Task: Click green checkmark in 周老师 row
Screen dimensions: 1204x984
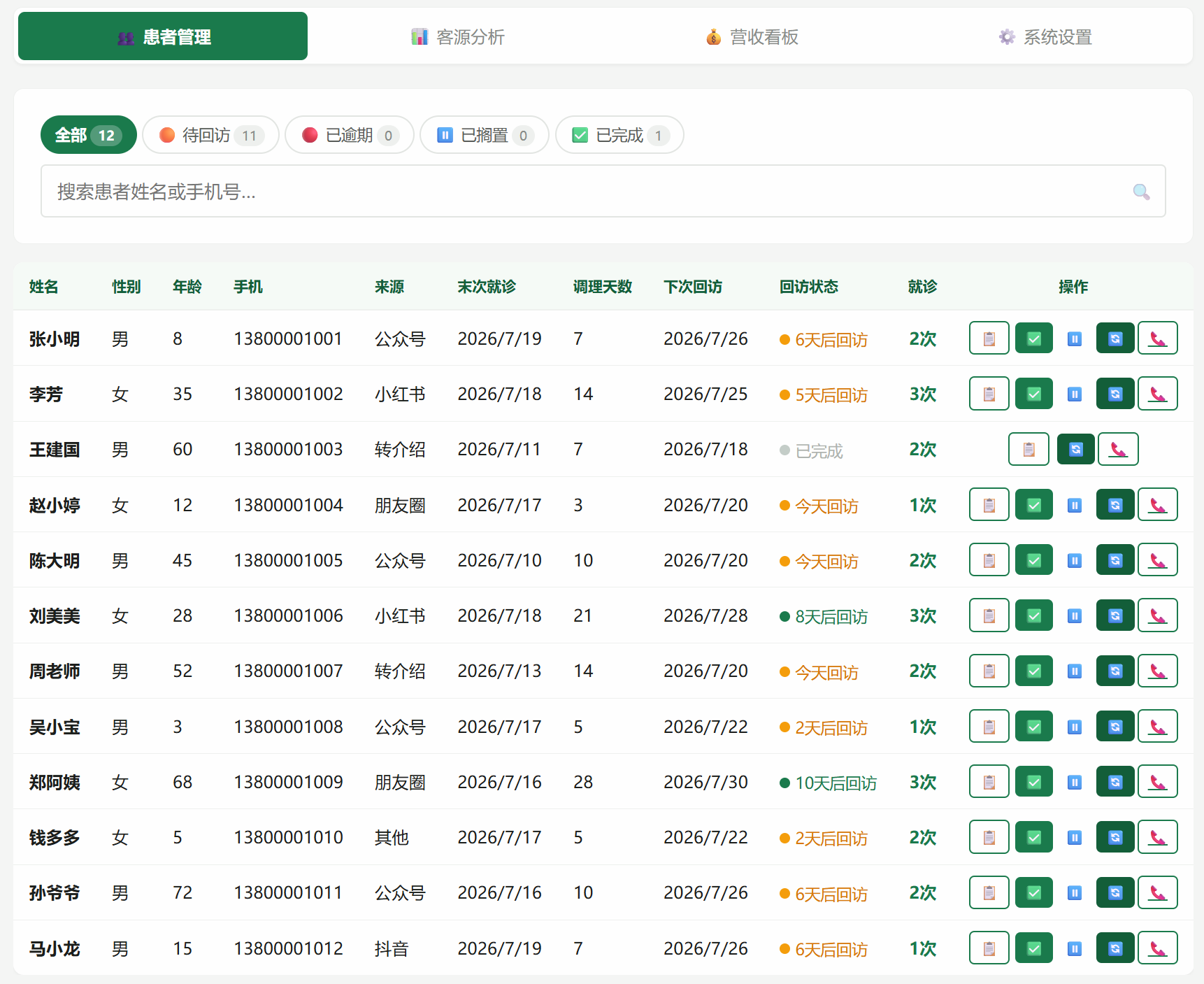Action: [x=1034, y=671]
